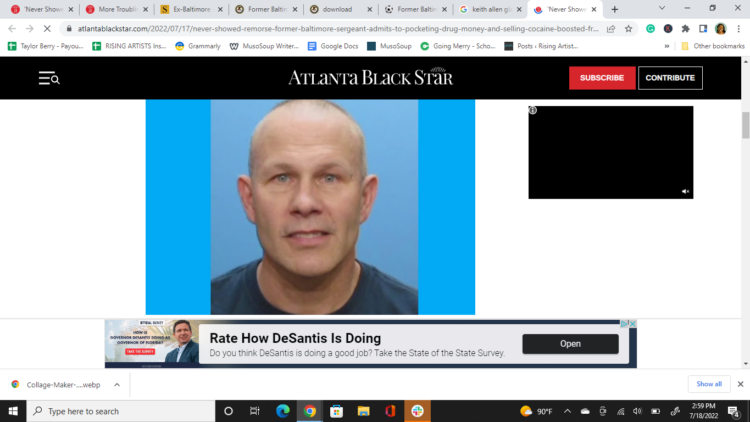Click the CONTRIBUTE button
750x422 pixels.
click(x=670, y=78)
